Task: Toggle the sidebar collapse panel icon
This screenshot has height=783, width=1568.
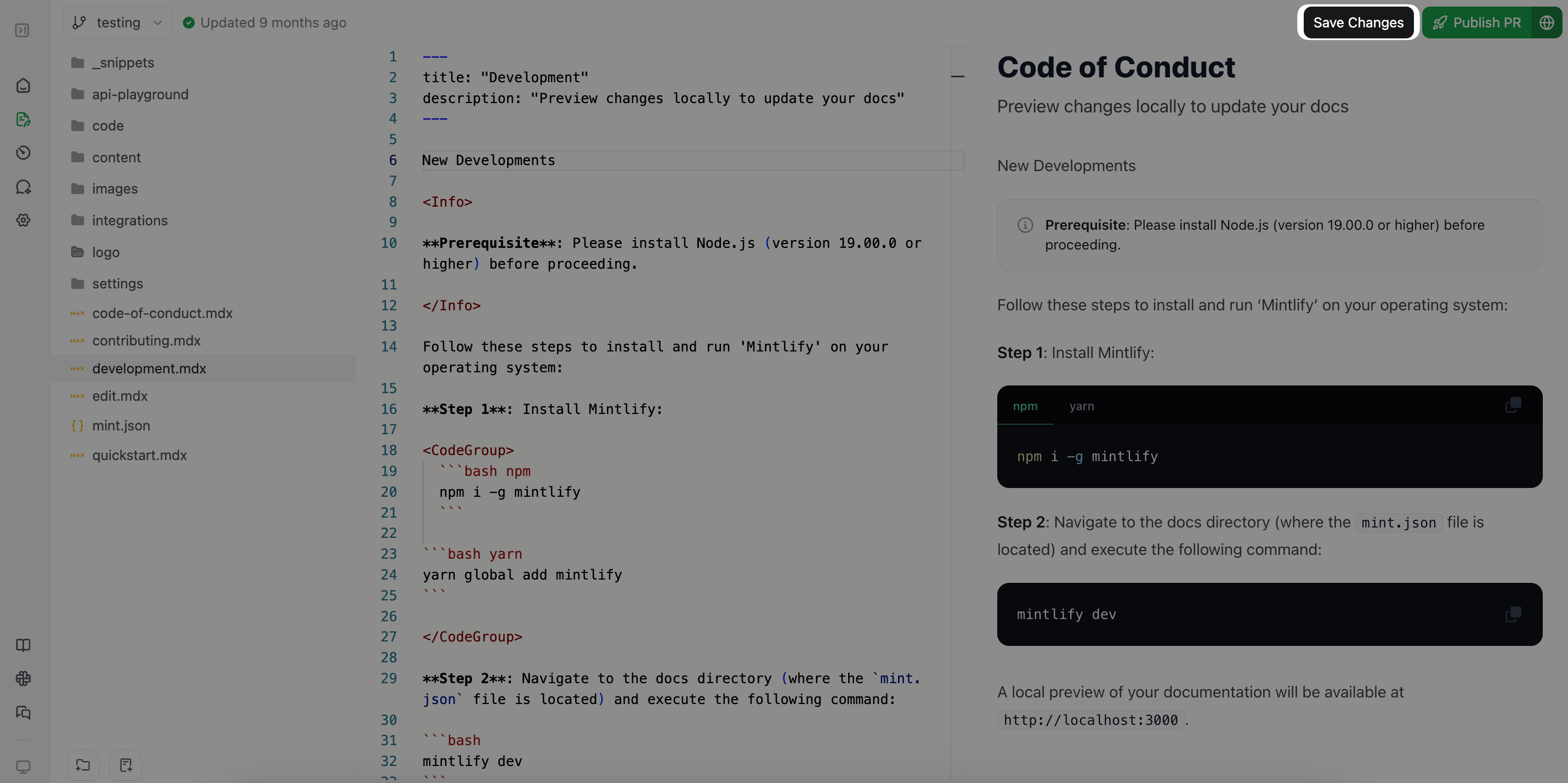Action: click(22, 30)
